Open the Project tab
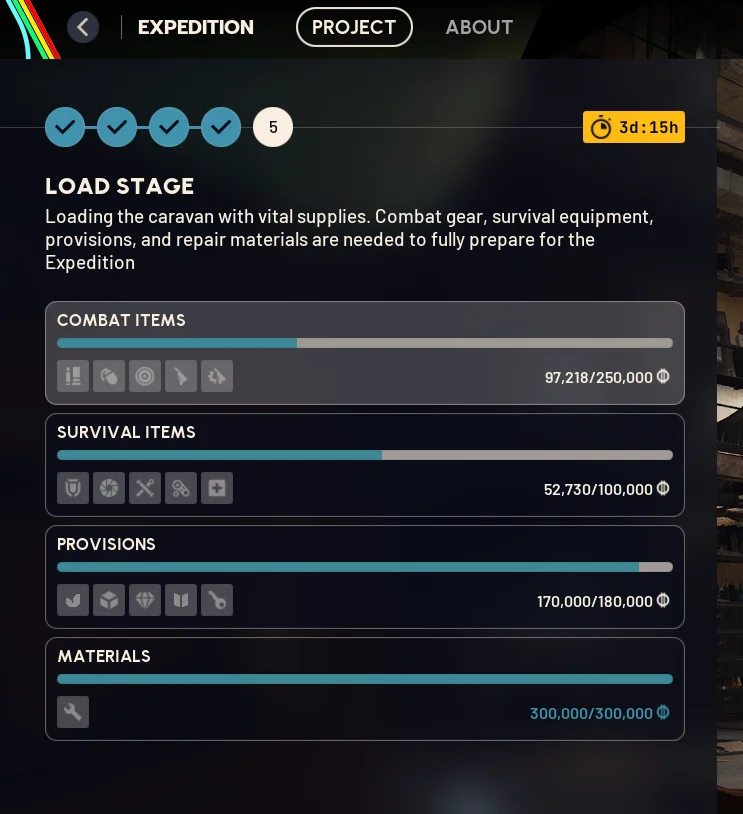 (354, 27)
